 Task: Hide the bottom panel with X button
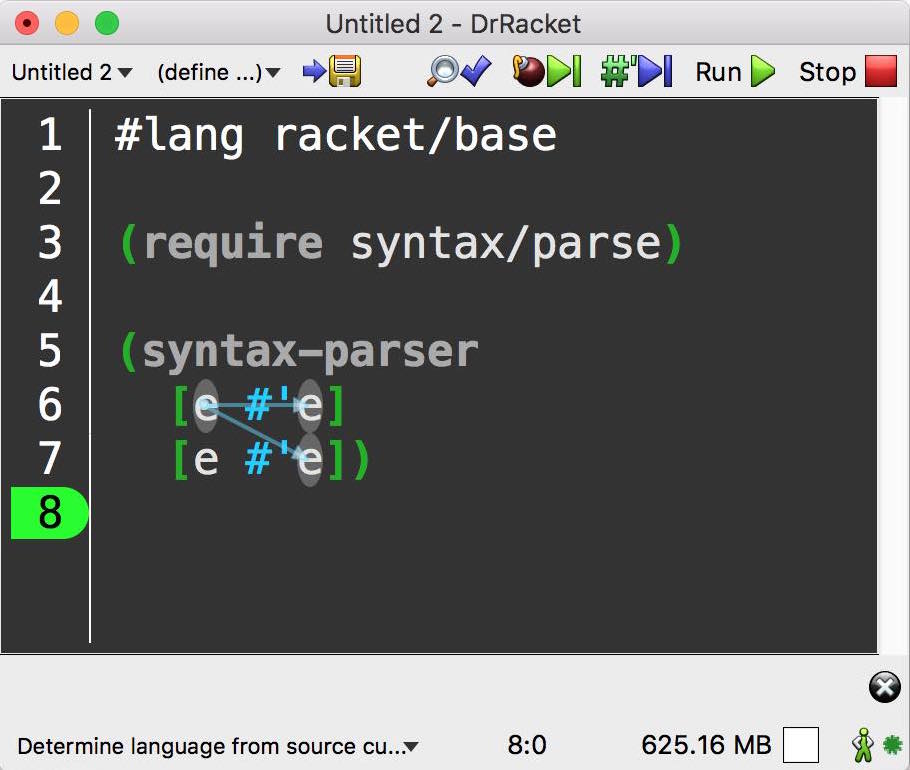[x=884, y=687]
